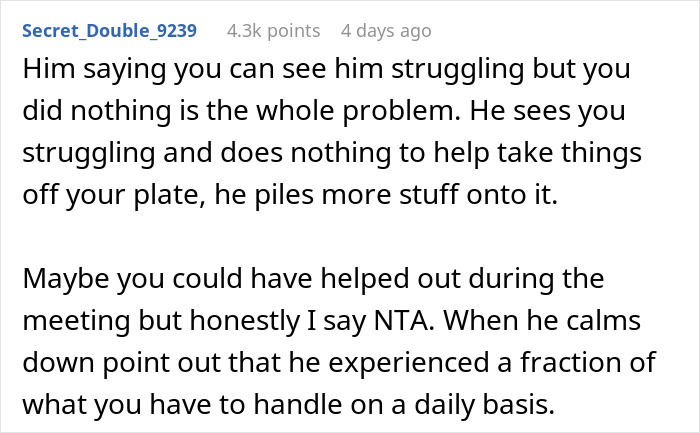Click the line starting with Maybe you could

point(313,279)
